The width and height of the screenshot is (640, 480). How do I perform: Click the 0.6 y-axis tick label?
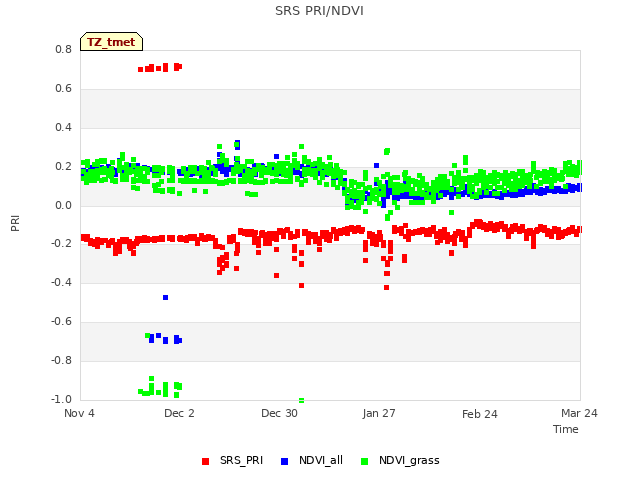(x=63, y=89)
